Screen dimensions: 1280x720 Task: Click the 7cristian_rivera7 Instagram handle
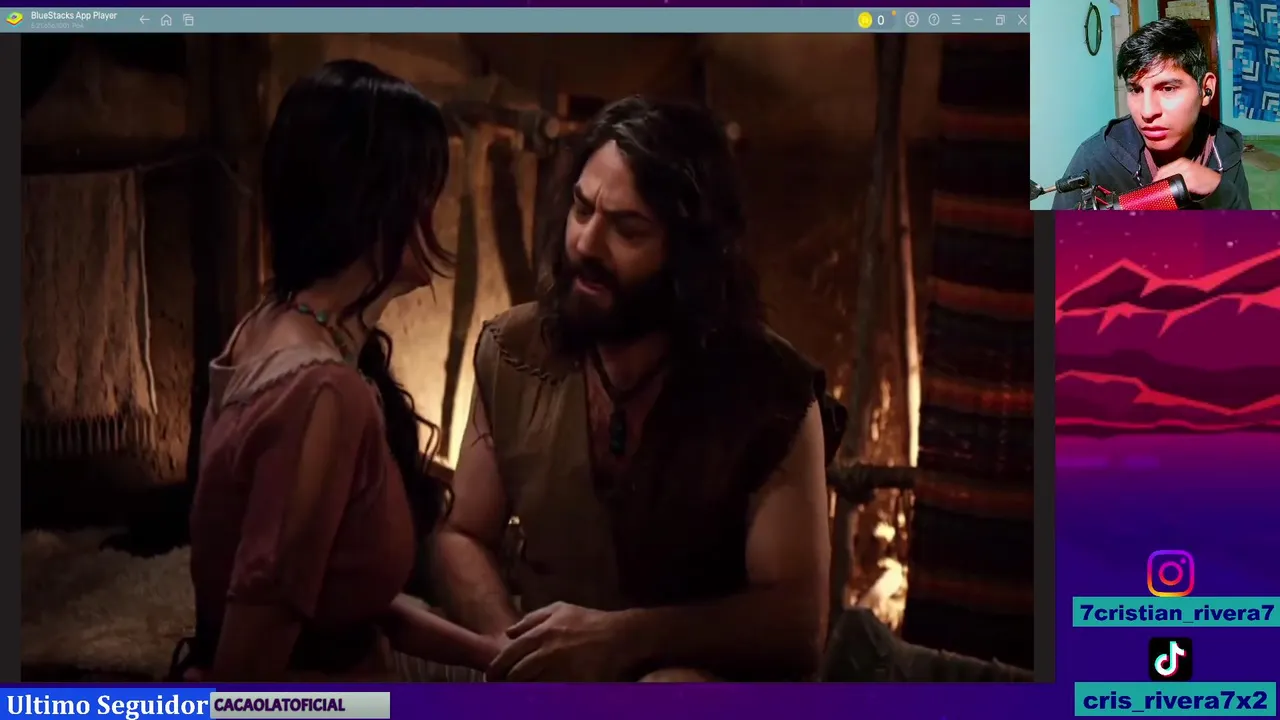point(1176,613)
